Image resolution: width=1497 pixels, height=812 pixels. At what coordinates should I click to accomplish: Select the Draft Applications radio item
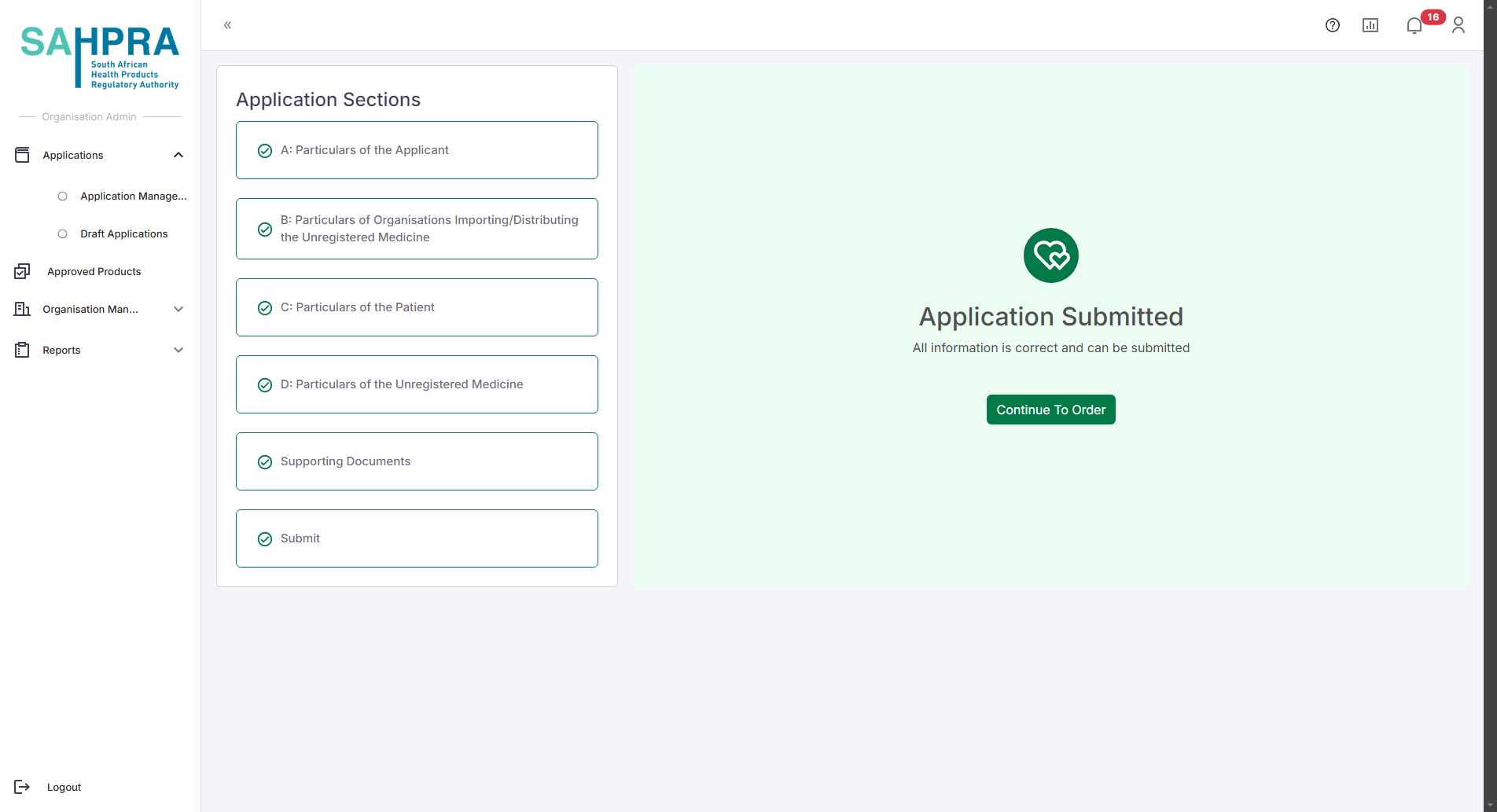tap(63, 234)
